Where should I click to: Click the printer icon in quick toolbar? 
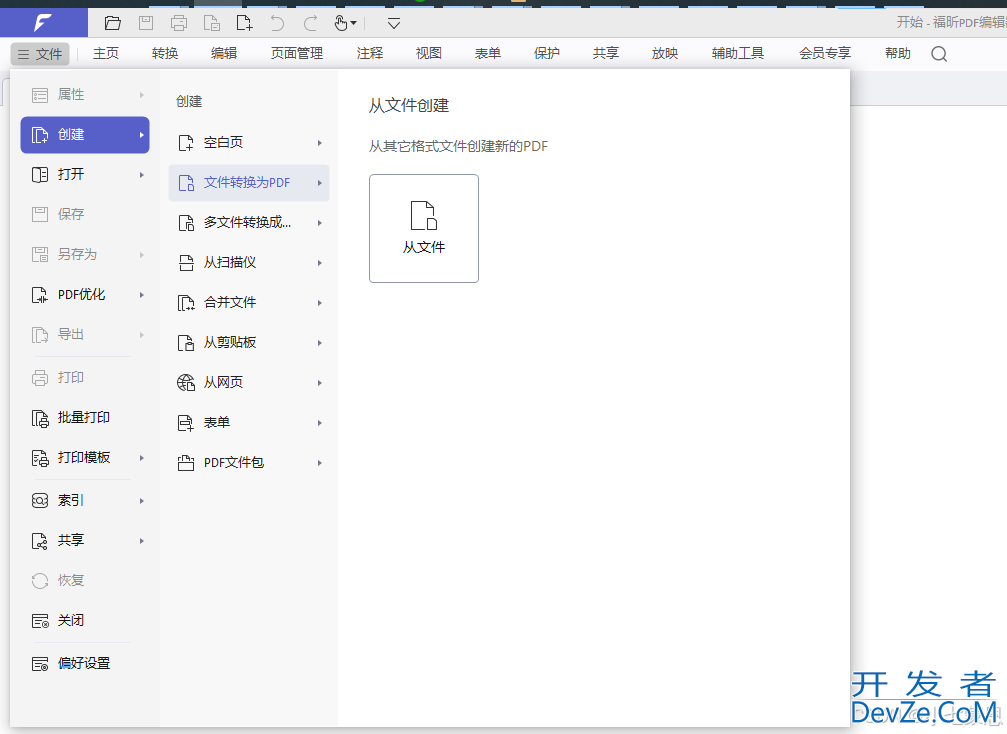(179, 24)
